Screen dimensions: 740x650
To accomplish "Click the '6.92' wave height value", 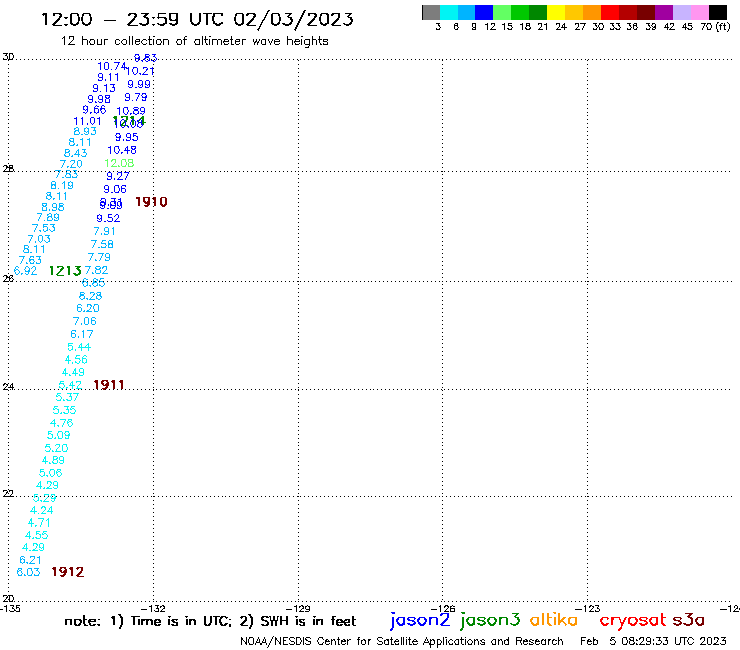I will [x=25, y=271].
